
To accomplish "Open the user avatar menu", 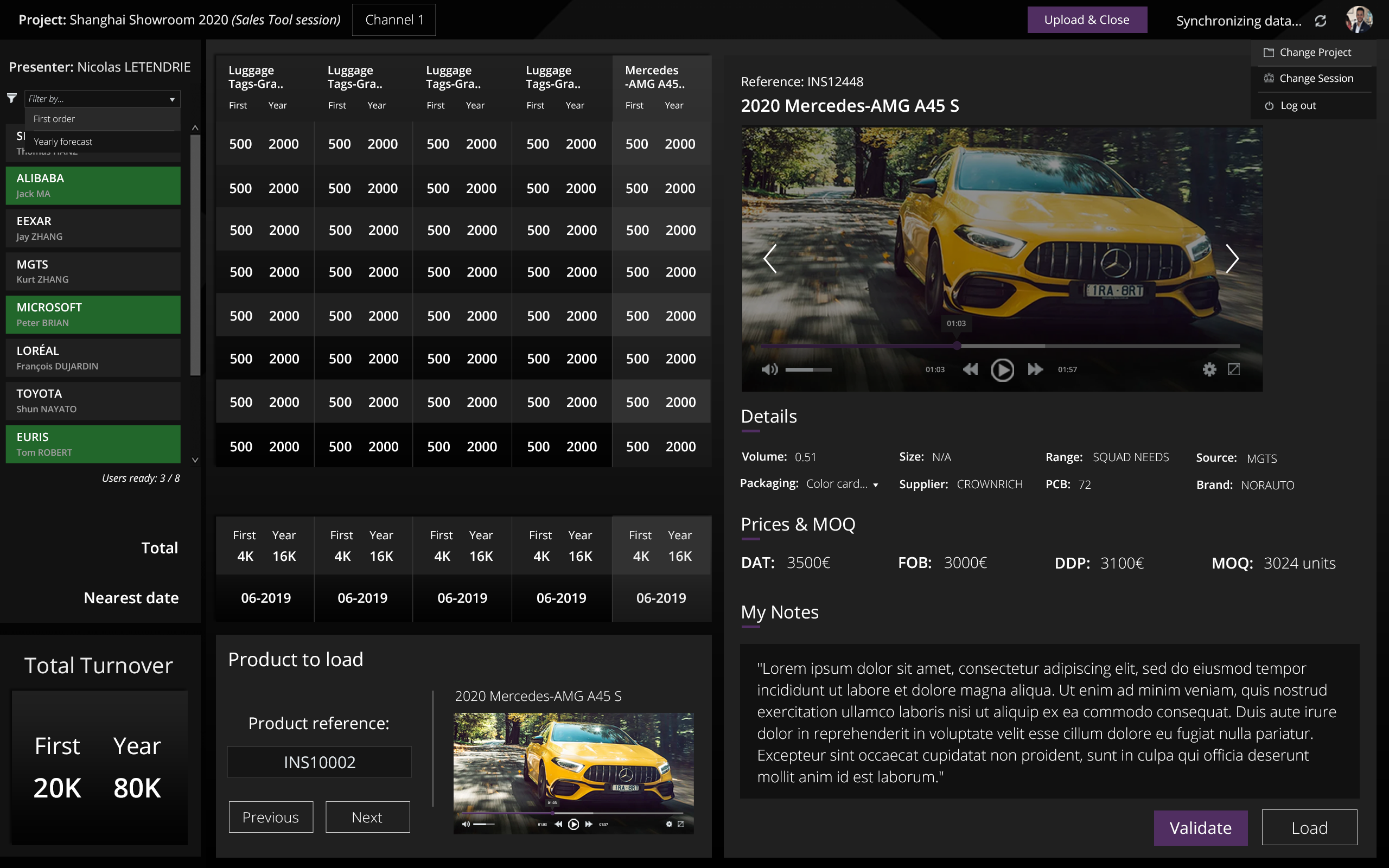I will [1359, 20].
